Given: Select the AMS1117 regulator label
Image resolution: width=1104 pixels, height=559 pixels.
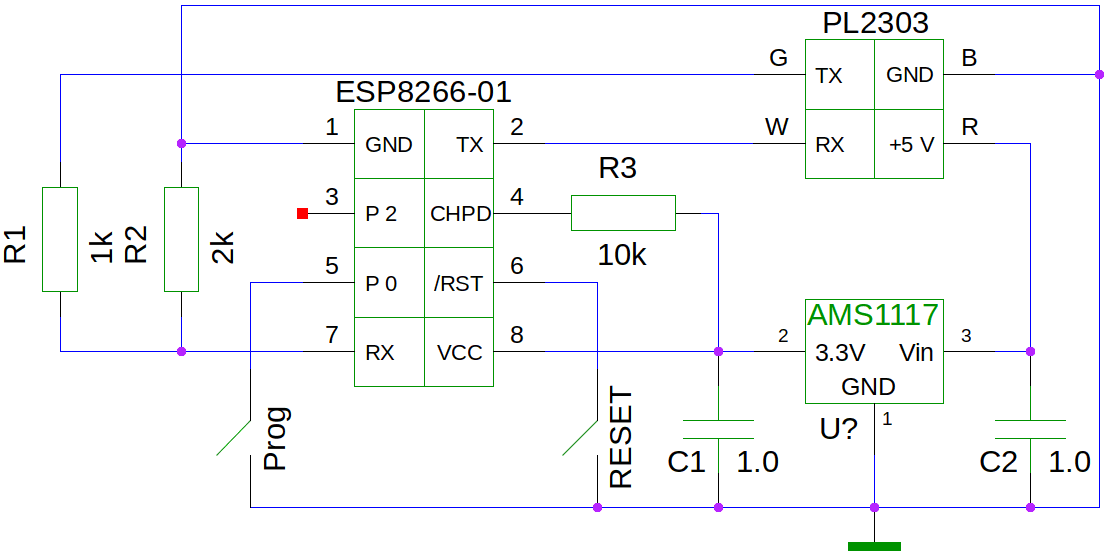Looking at the screenshot, I should 873,315.
